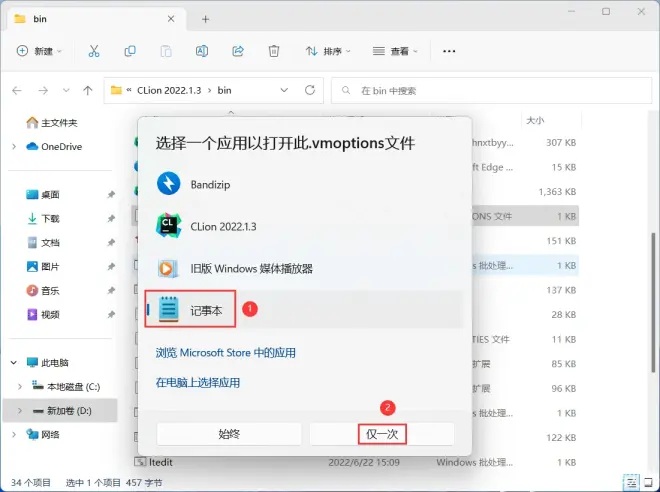The image size is (660, 492).
Task: Go forward with the right arrow
Action: tap(43, 90)
